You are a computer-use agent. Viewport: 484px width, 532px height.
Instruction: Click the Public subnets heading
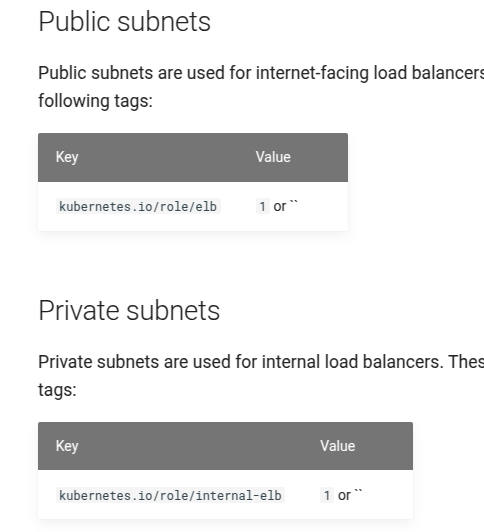[x=124, y=22]
